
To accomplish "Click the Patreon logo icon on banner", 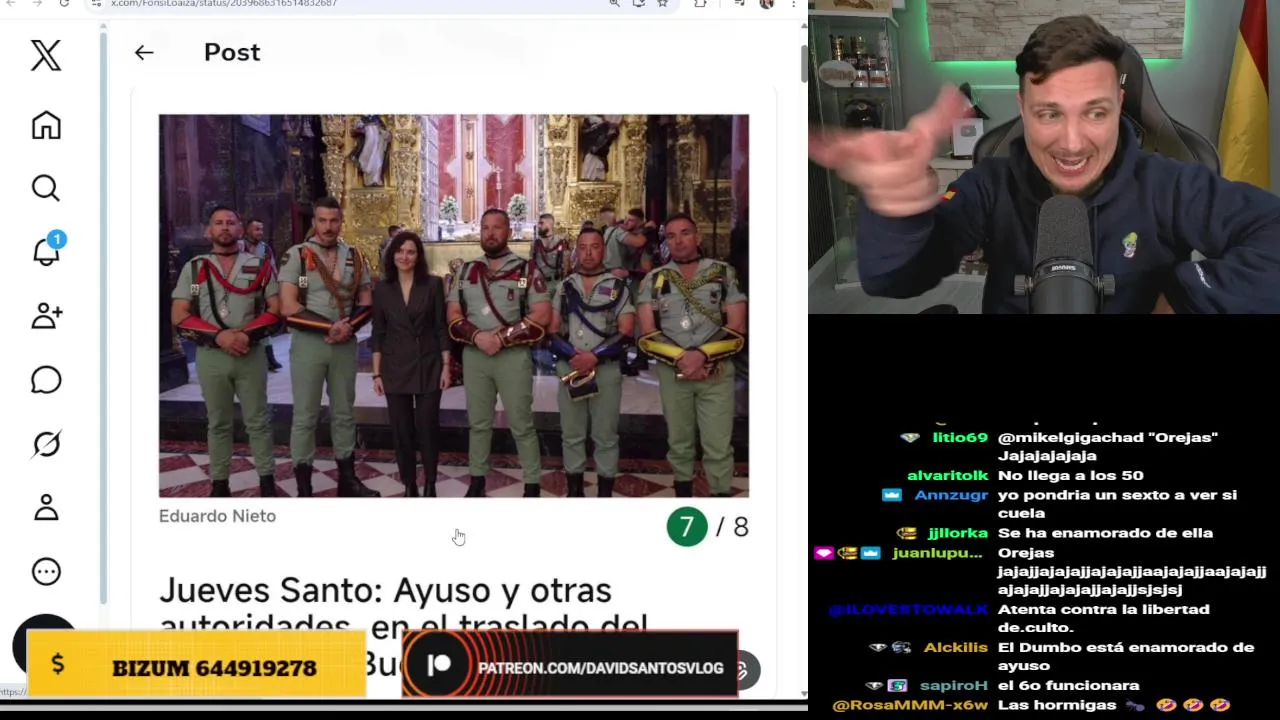I will click(x=439, y=666).
